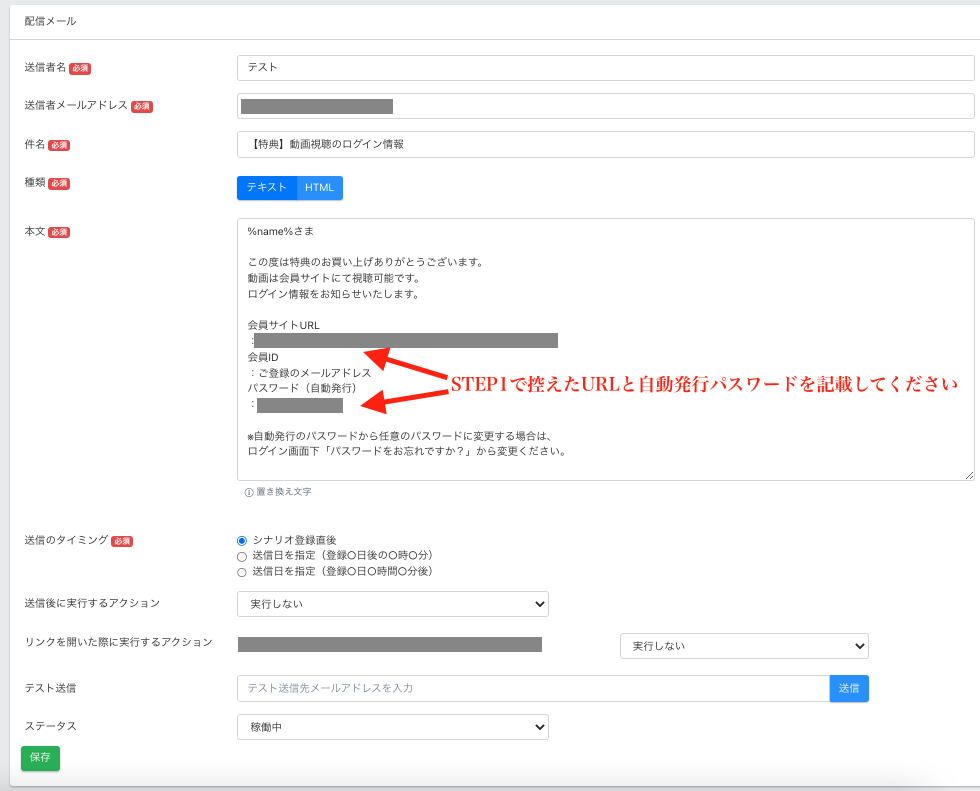Image resolution: width=980 pixels, height=791 pixels.
Task: Click the 件名 subject input field
Action: coord(605,144)
